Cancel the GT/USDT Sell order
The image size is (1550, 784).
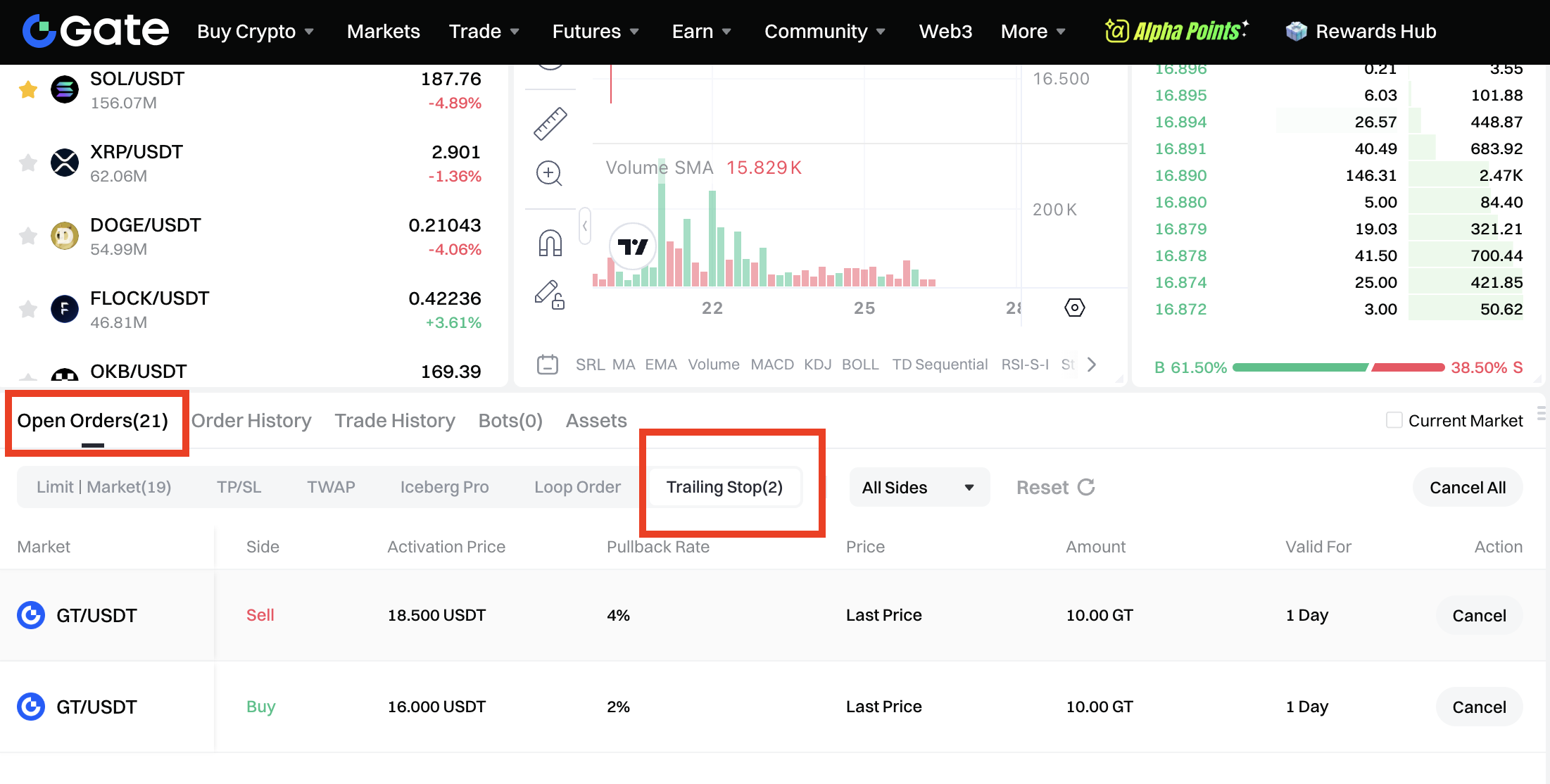coord(1479,616)
